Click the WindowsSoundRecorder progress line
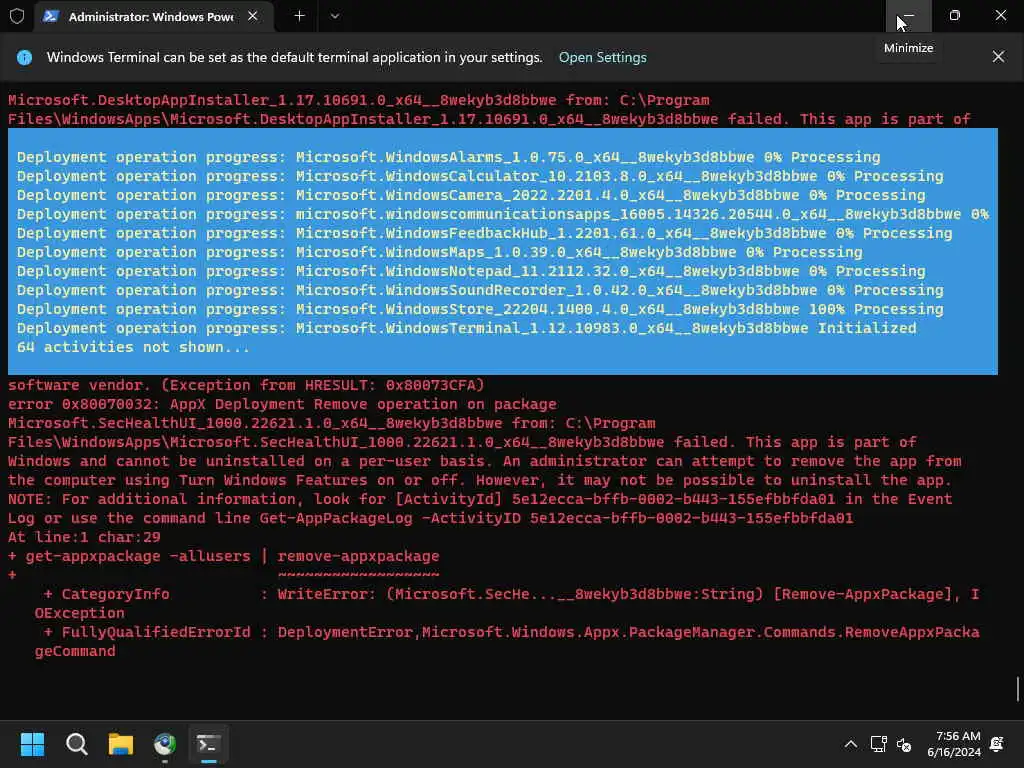The image size is (1024, 768). click(480, 290)
